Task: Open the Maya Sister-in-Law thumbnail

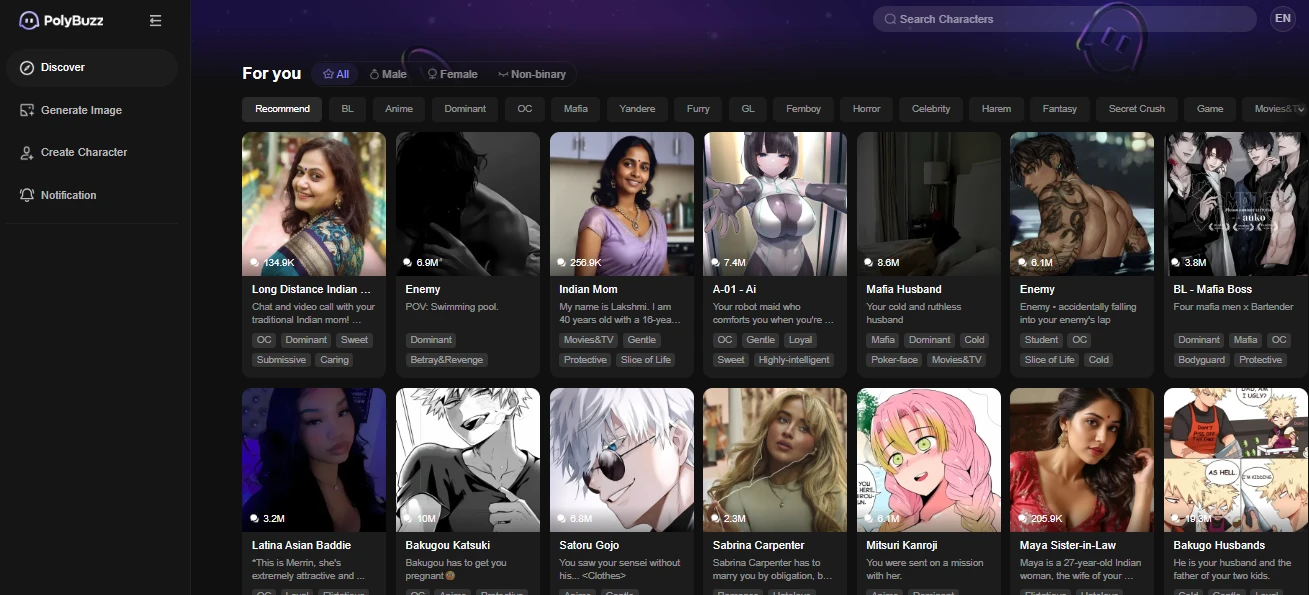Action: pos(1083,460)
